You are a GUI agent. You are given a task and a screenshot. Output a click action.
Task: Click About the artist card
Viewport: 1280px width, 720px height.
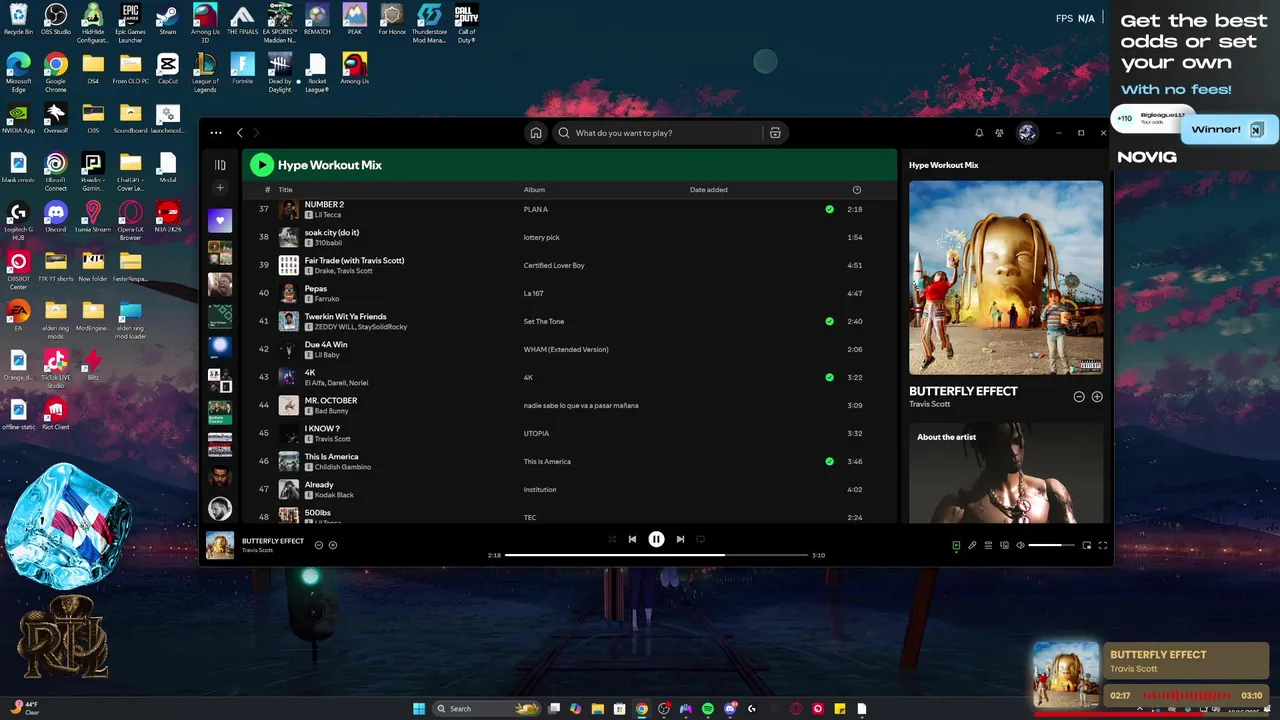click(x=1006, y=472)
